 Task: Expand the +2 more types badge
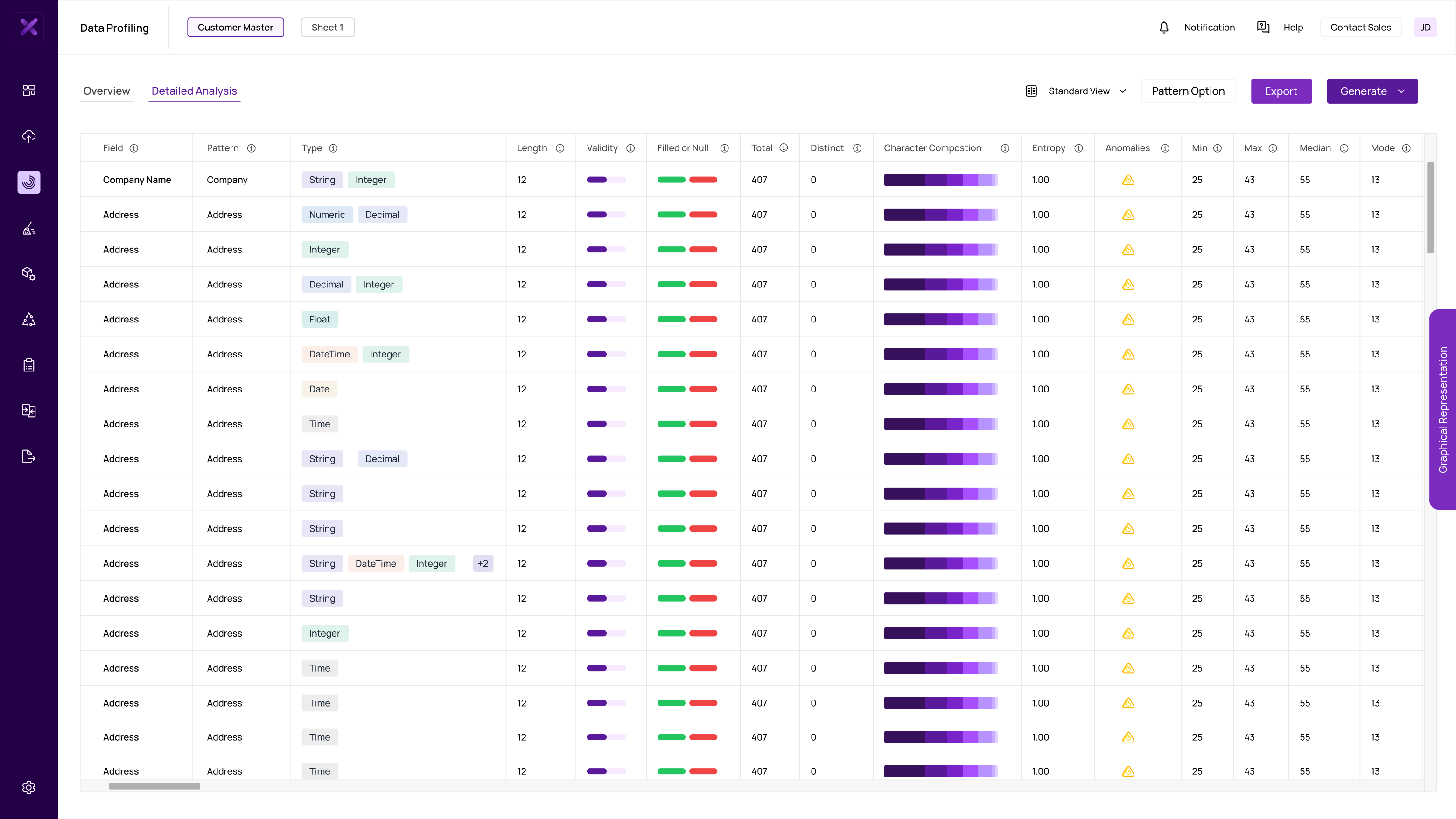tap(483, 564)
